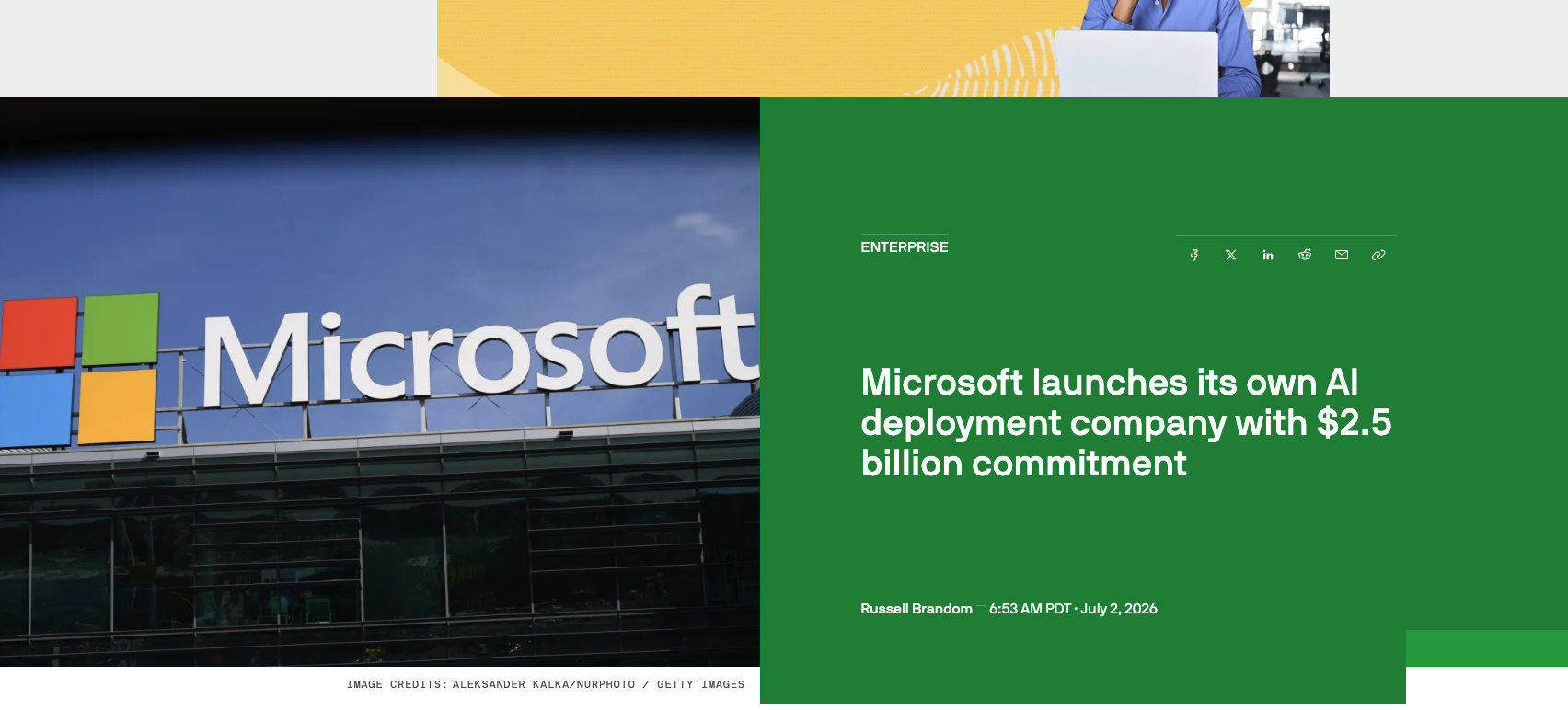Viewport: 1568px width, 710px height.
Task: Click the Microsoft building hero image
Action: 380,382
